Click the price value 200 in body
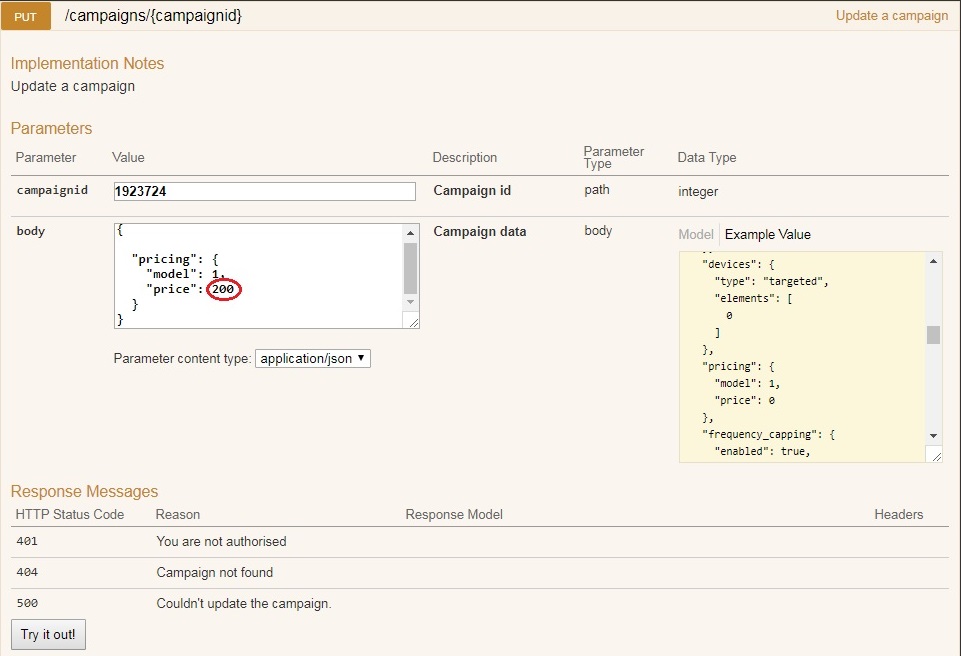The width and height of the screenshot is (961, 656). pyautogui.click(x=223, y=289)
